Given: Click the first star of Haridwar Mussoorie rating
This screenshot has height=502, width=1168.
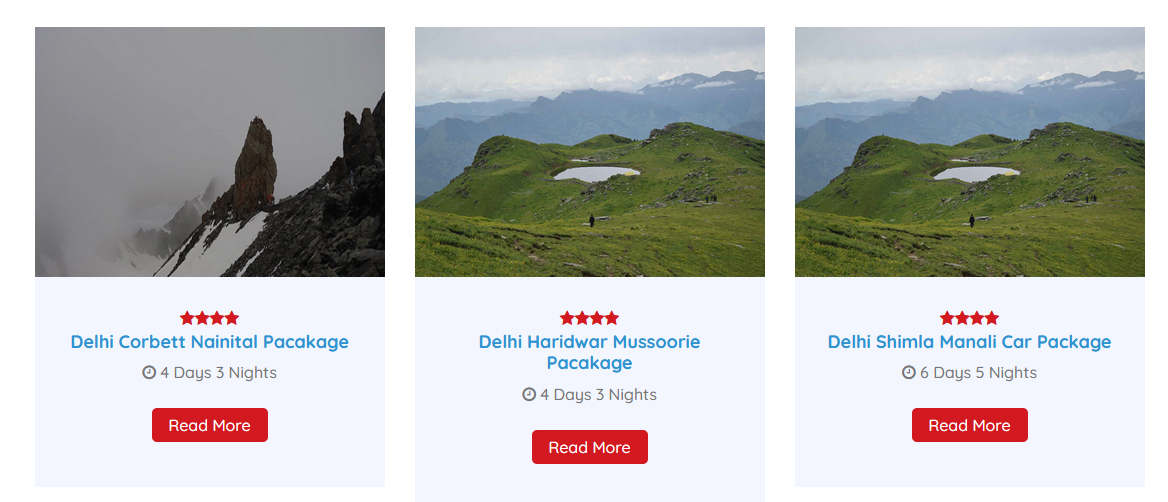Looking at the screenshot, I should pos(567,318).
